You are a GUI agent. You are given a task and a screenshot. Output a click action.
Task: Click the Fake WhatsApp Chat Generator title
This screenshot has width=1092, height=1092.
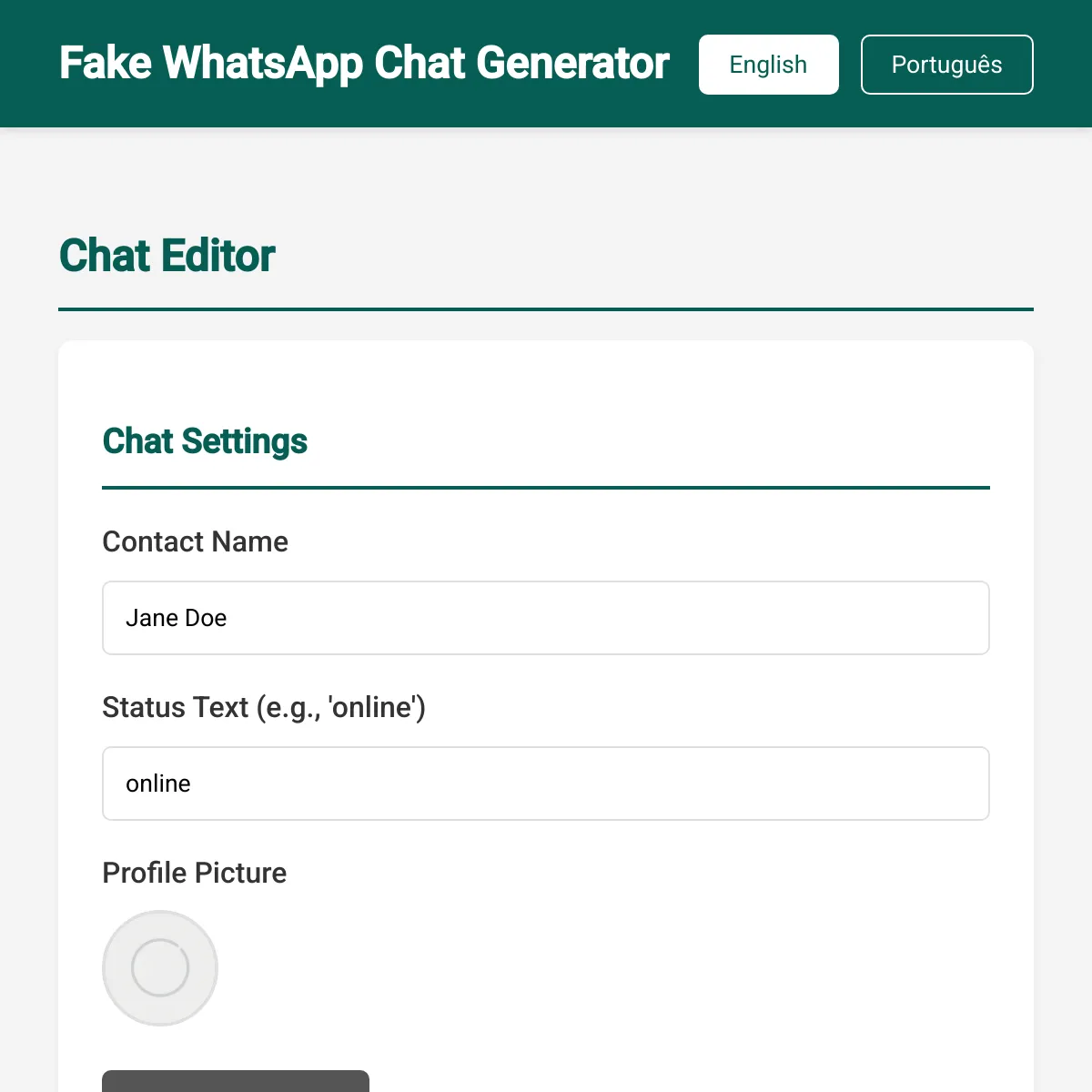click(x=364, y=64)
